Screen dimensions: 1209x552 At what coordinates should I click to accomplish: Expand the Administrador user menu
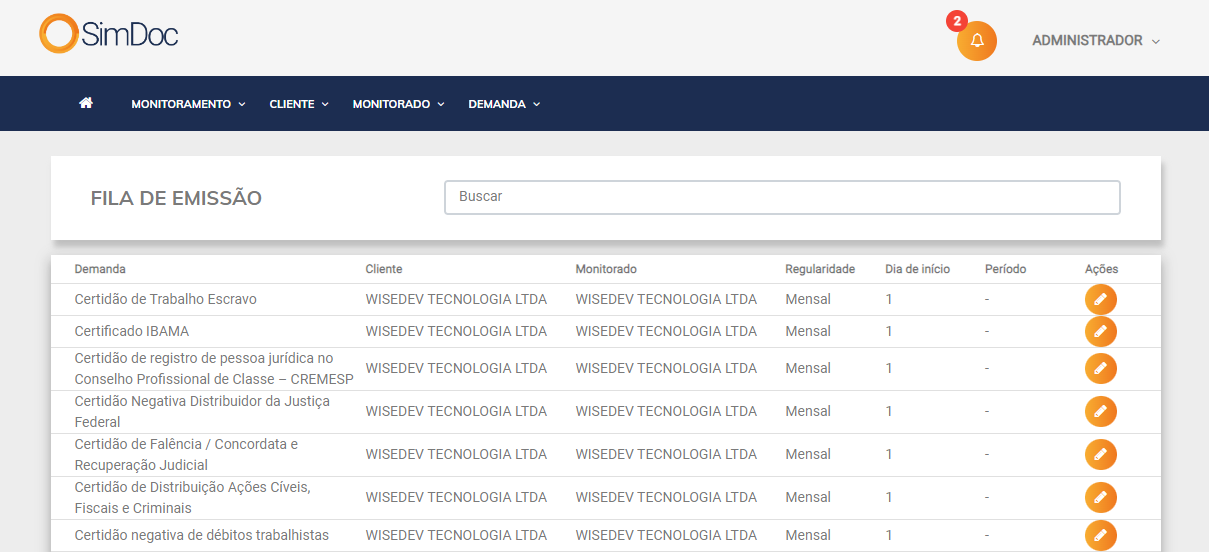click(1095, 41)
